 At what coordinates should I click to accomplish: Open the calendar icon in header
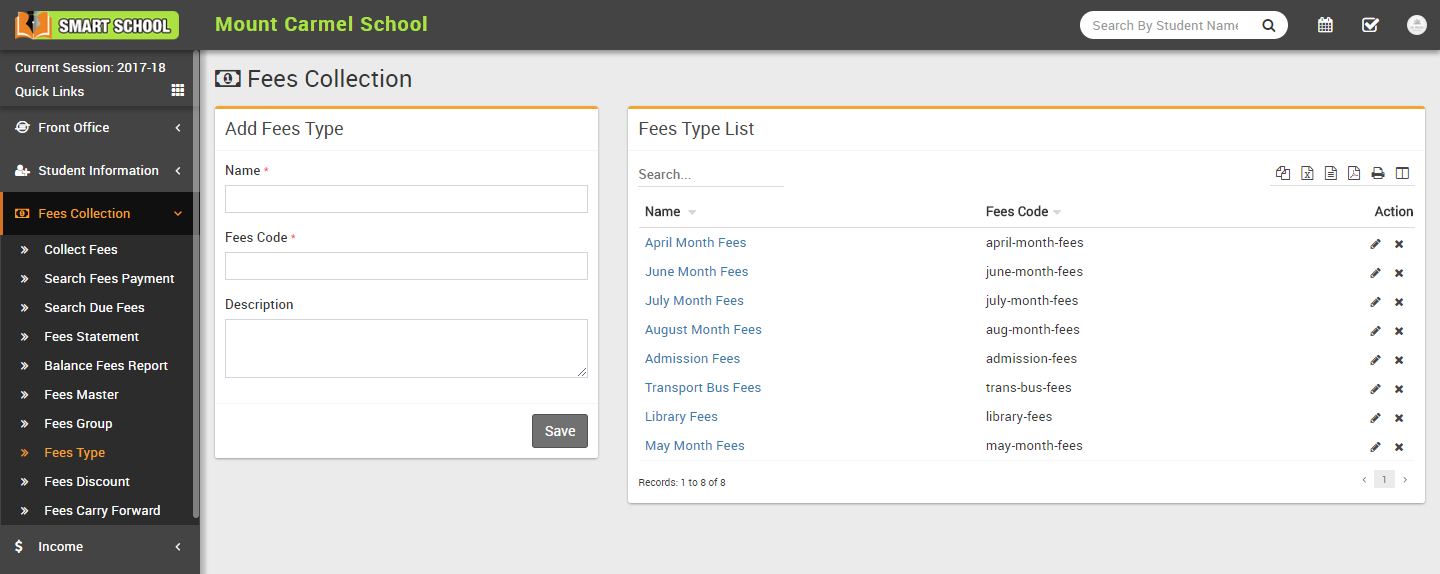pyautogui.click(x=1325, y=25)
